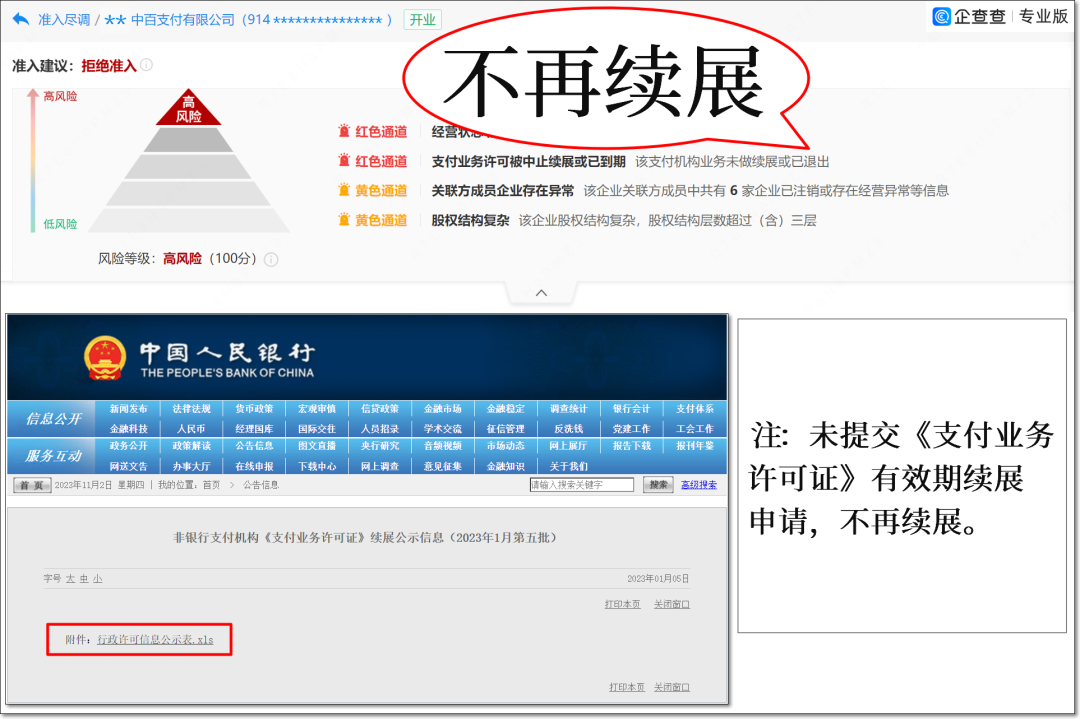Open the 支付体系 menu item
The width and height of the screenshot is (1080, 719).
[x=694, y=409]
